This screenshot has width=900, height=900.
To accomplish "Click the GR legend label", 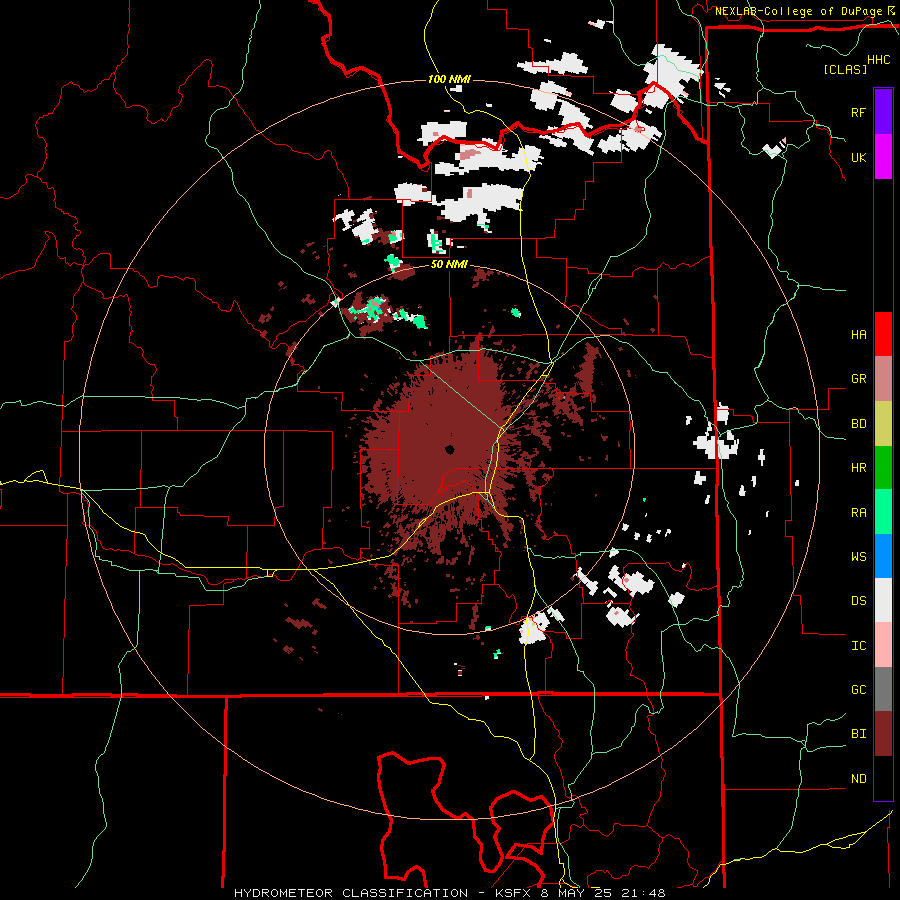I will 858,379.
